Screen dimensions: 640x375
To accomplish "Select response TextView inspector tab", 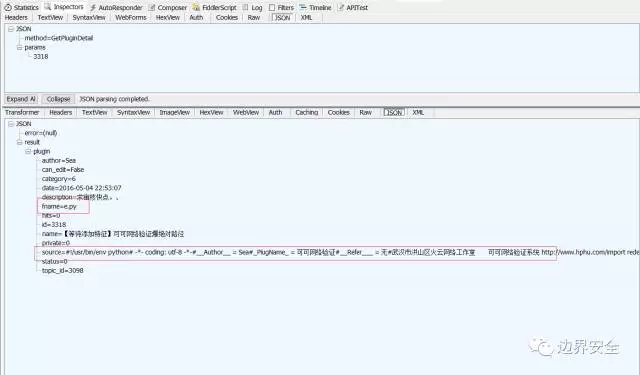I will coord(94,112).
